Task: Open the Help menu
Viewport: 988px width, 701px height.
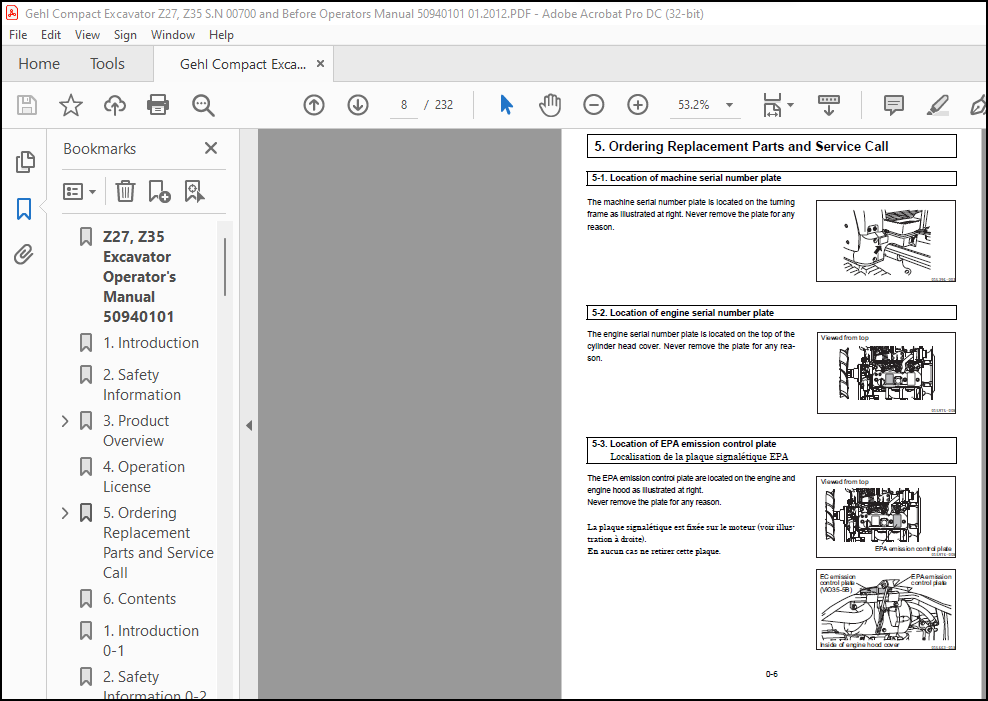Action: tap(221, 35)
